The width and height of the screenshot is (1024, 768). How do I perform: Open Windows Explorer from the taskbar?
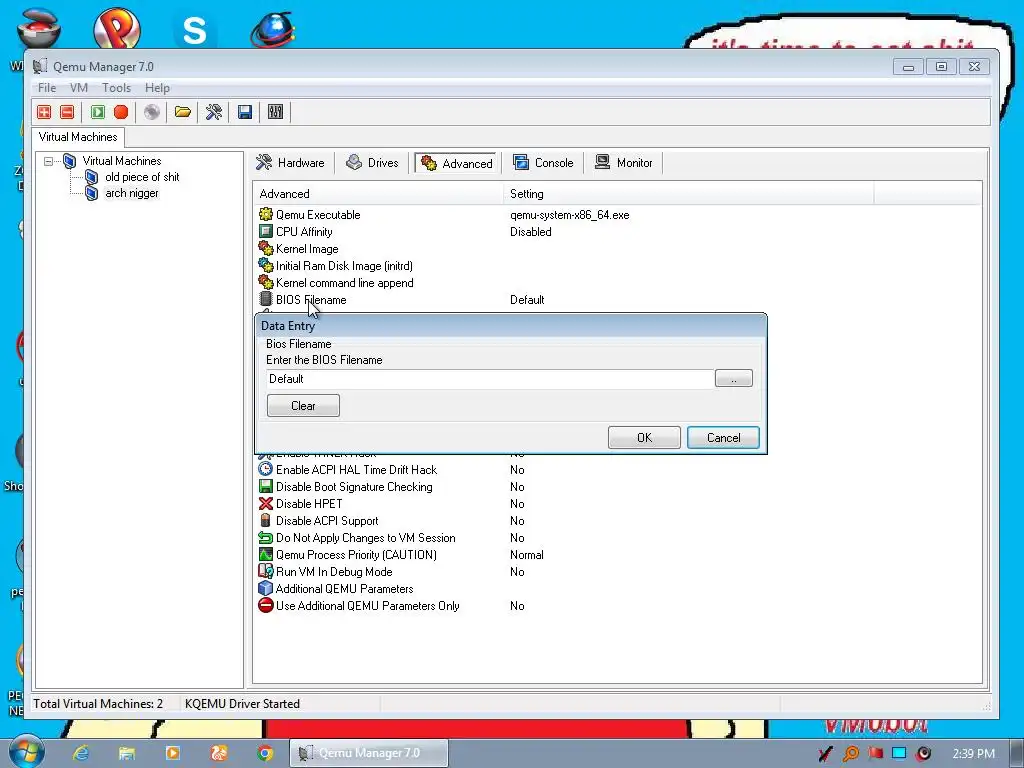tap(127, 753)
